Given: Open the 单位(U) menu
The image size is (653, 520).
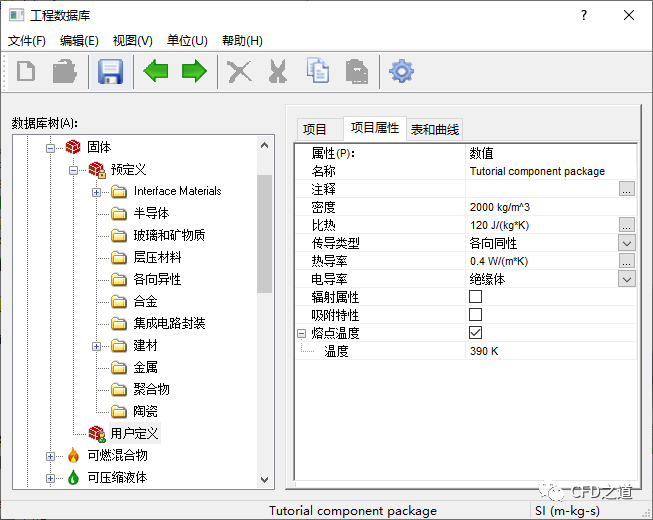Looking at the screenshot, I should tap(187, 41).
